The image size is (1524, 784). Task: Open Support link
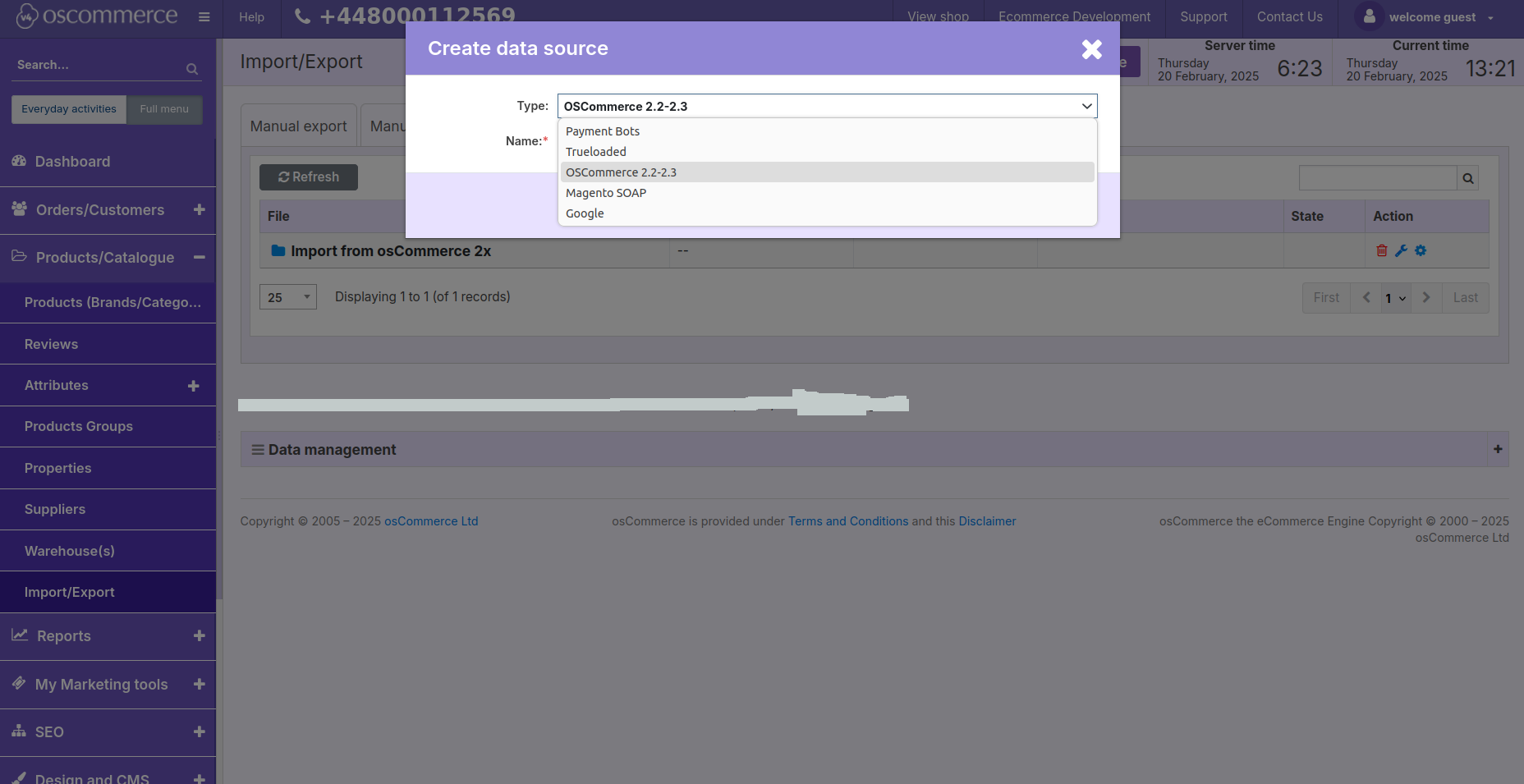point(1203,16)
